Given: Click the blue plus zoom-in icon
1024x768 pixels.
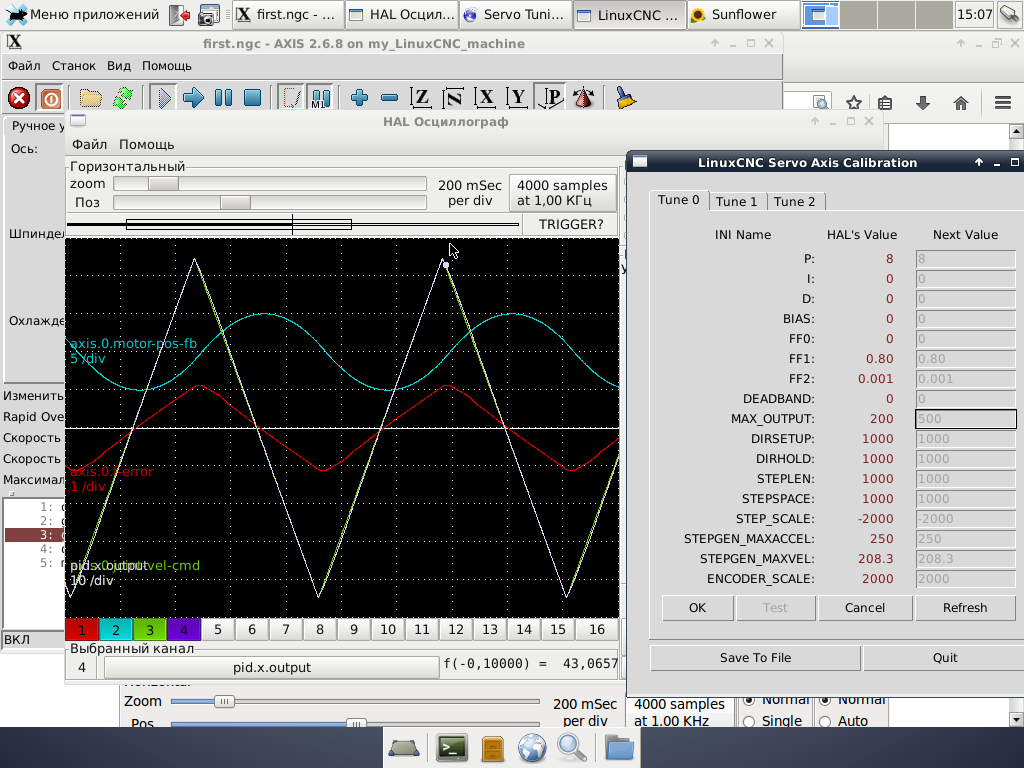Looking at the screenshot, I should [360, 98].
